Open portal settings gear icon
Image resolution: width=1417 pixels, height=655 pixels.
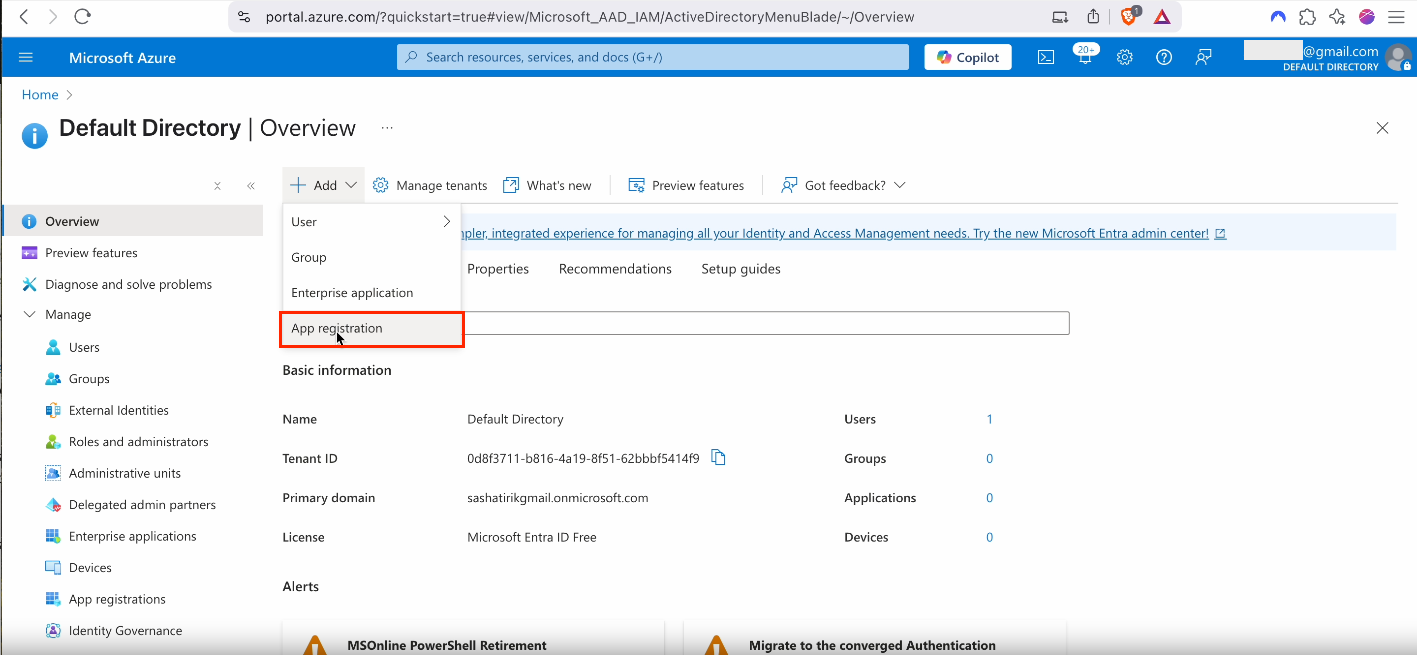pyautogui.click(x=1124, y=57)
